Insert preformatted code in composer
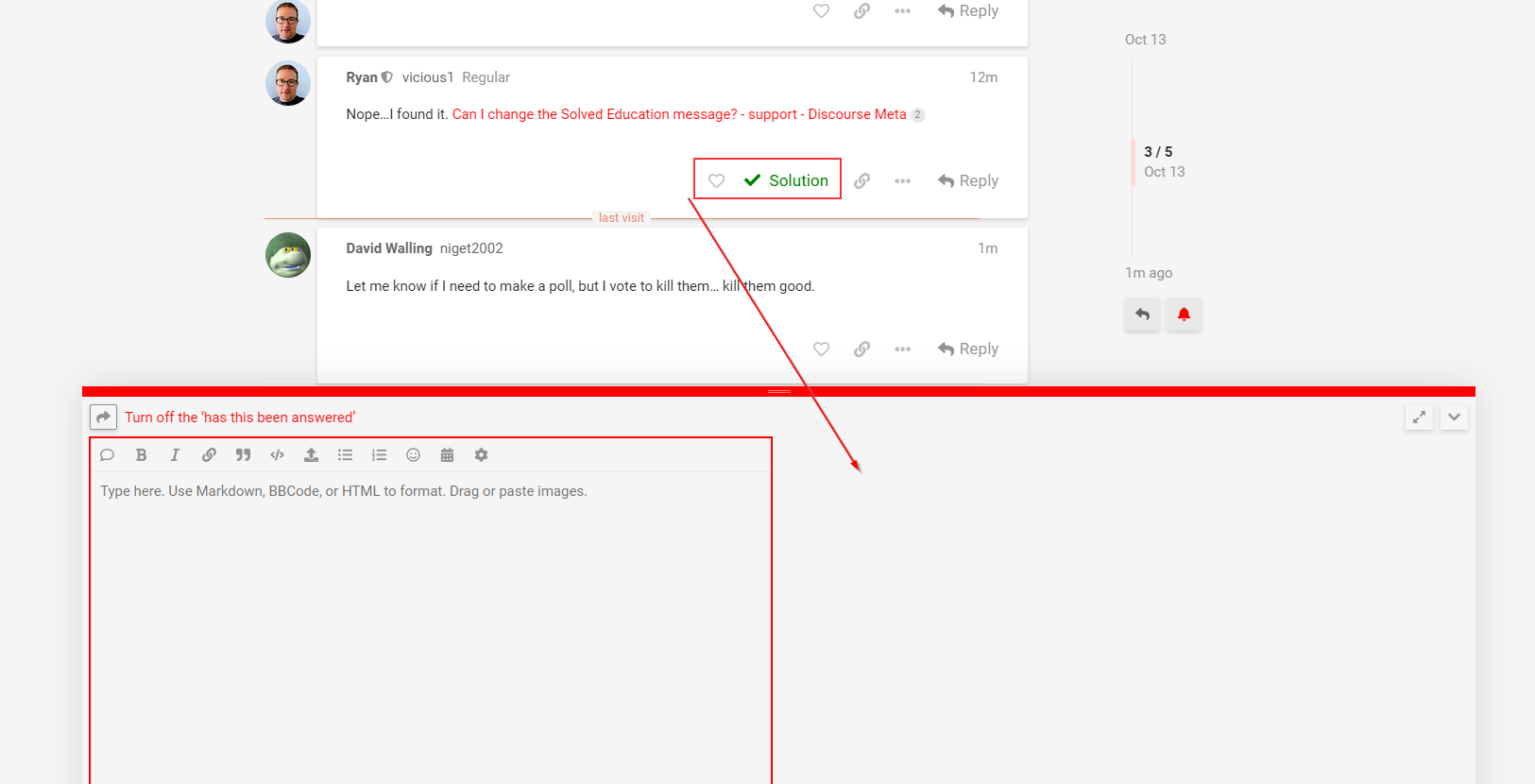 coord(277,455)
